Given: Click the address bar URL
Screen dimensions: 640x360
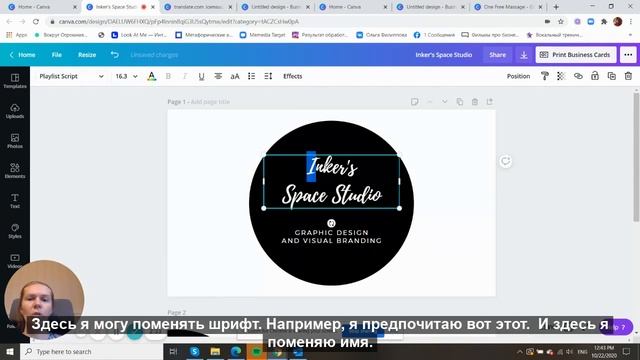Looking at the screenshot, I should click(179, 22).
